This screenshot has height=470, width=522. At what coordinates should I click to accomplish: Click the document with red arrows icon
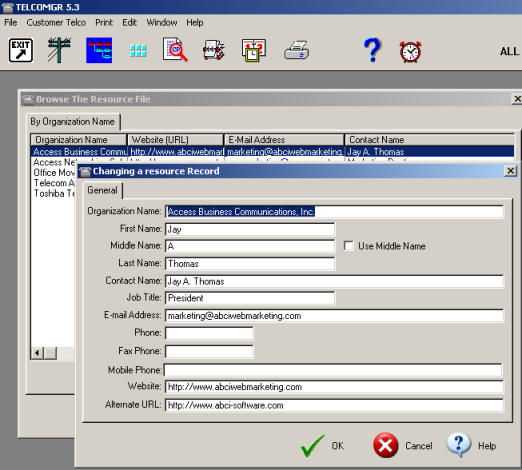click(x=214, y=50)
